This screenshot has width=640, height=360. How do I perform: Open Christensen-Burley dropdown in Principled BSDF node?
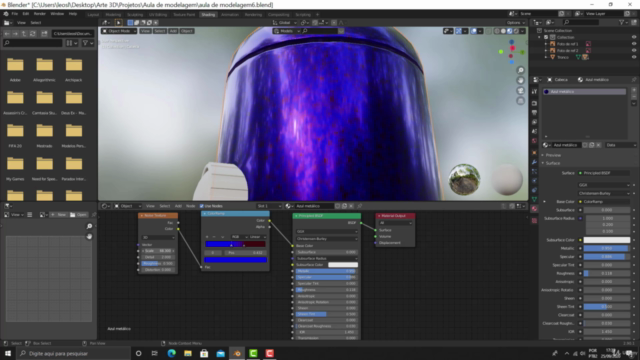point(327,239)
